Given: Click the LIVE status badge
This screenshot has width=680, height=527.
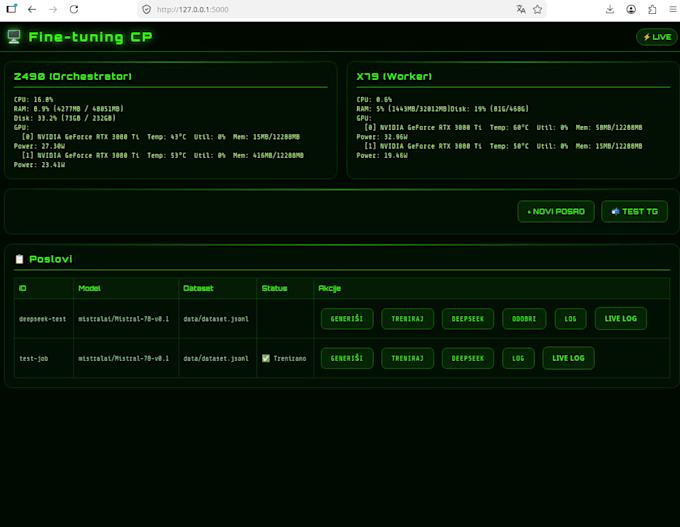Looking at the screenshot, I should pyautogui.click(x=657, y=37).
